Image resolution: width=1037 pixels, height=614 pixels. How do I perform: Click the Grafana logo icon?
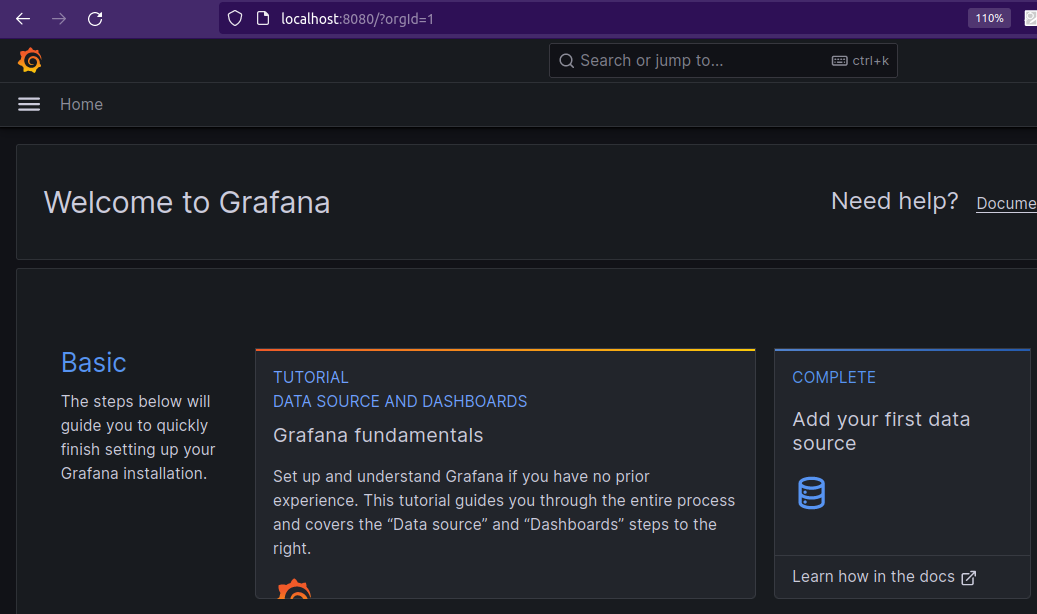coord(30,60)
